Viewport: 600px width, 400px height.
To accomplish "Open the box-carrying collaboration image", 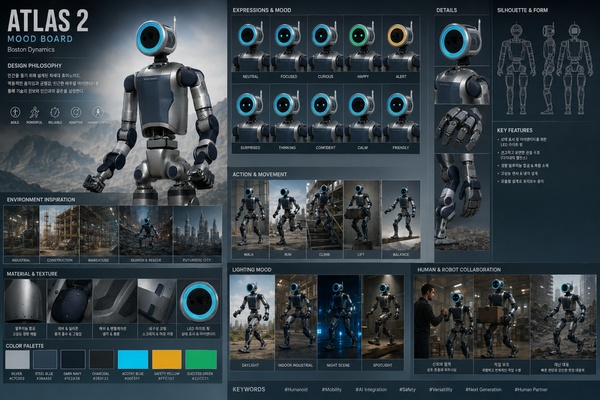I will point(502,317).
